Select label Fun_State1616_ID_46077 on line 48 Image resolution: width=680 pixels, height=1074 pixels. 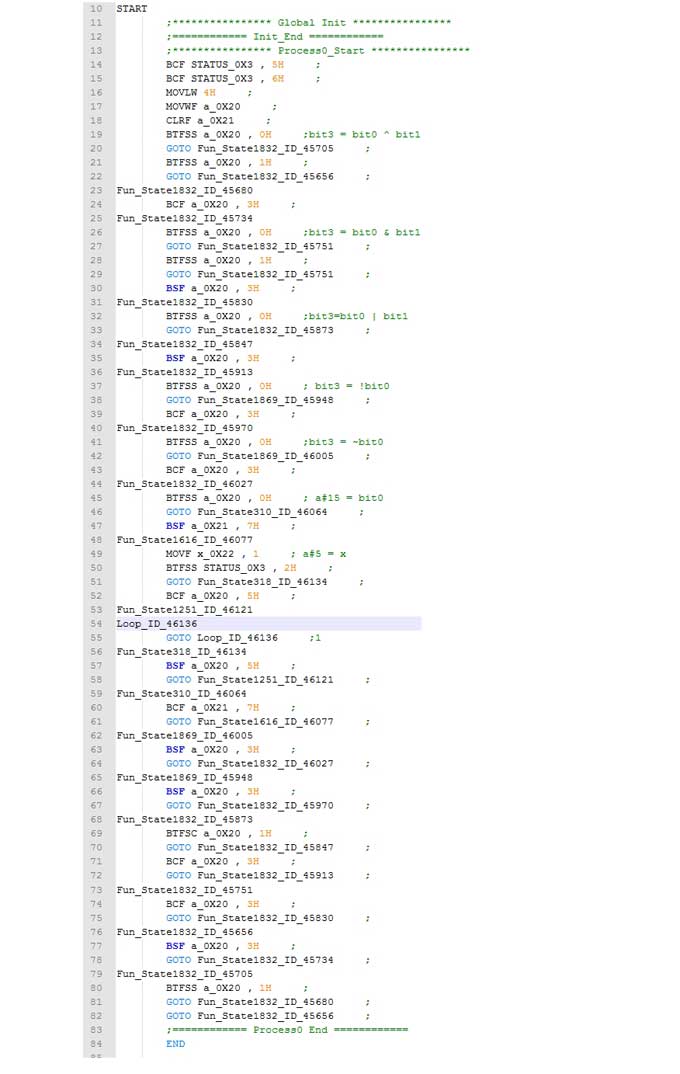pyautogui.click(x=184, y=540)
